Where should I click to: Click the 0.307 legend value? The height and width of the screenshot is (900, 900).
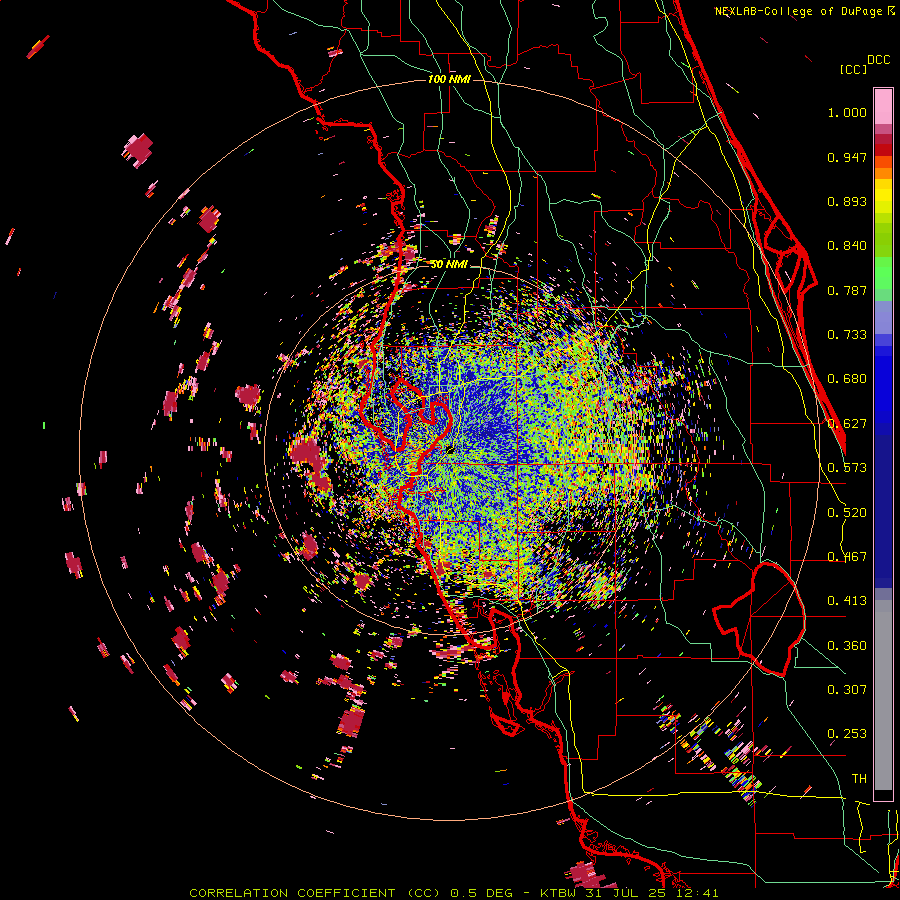click(847, 690)
